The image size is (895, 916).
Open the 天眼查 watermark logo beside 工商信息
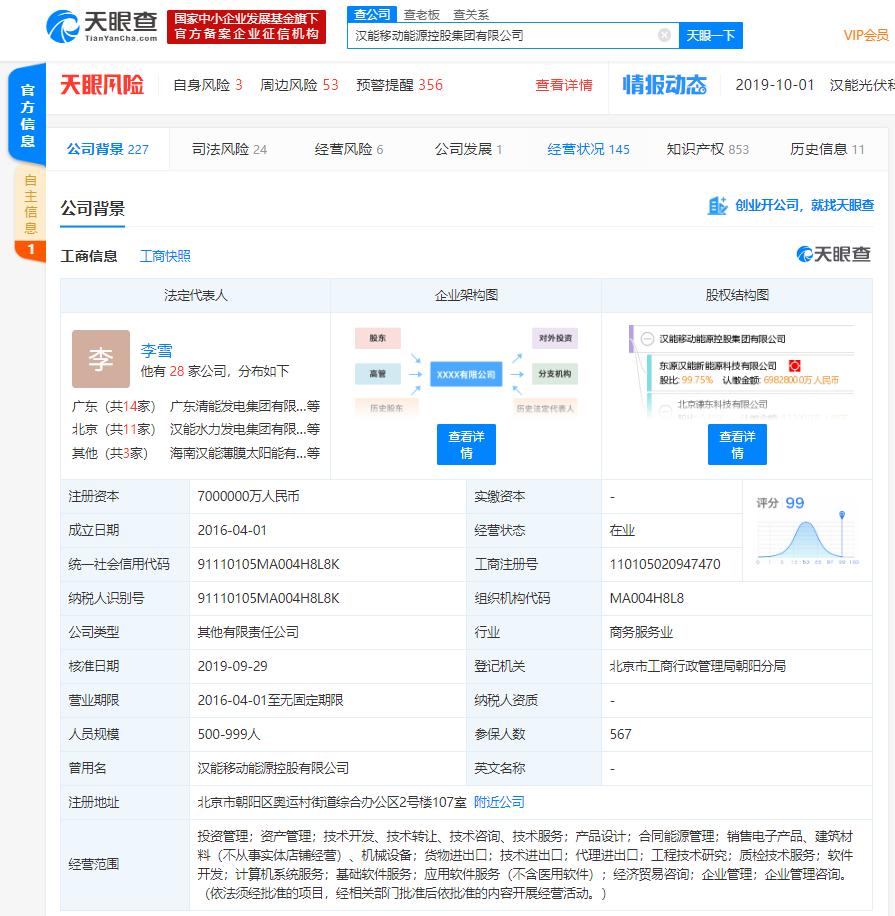(834, 254)
